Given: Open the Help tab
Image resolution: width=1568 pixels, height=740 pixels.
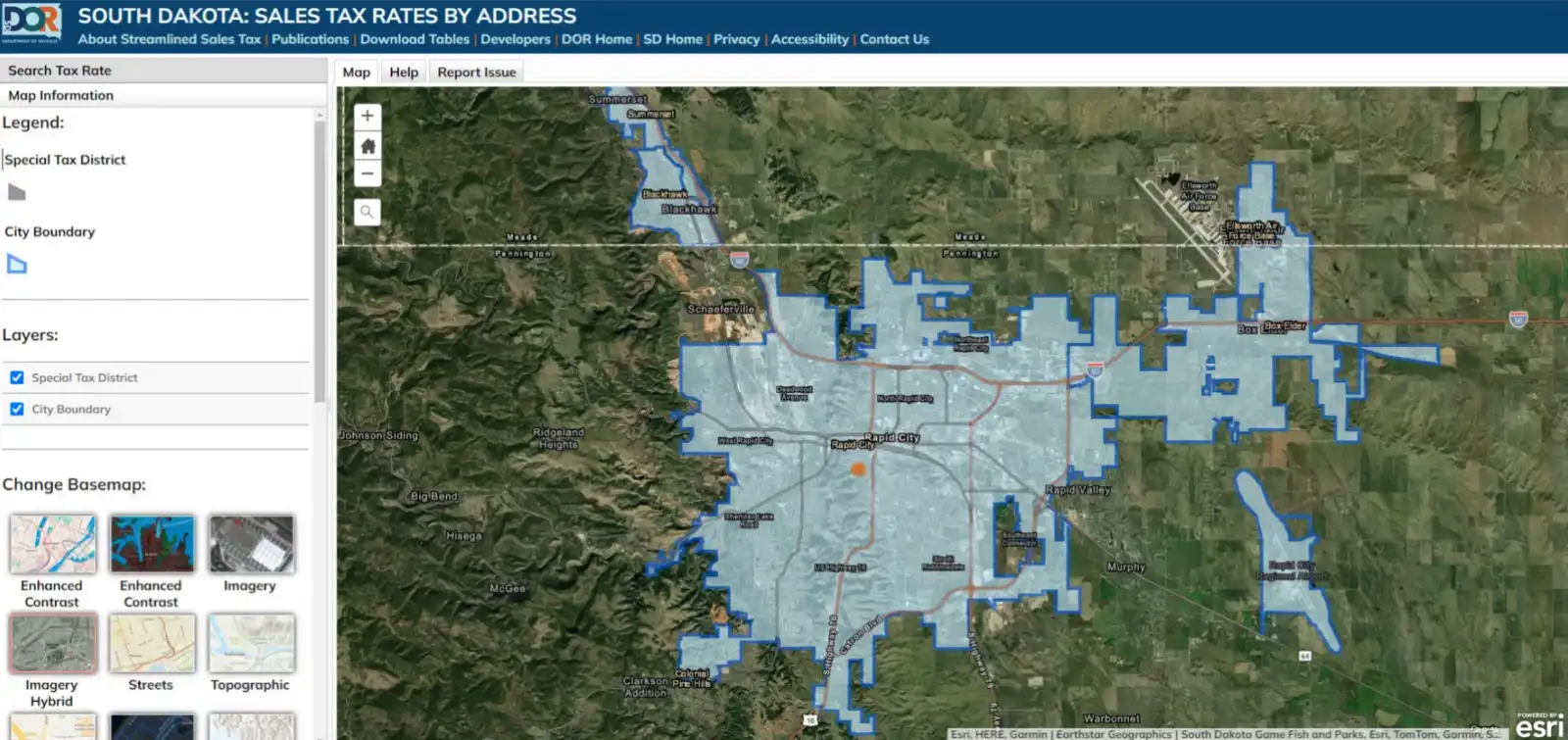Looking at the screenshot, I should [404, 72].
